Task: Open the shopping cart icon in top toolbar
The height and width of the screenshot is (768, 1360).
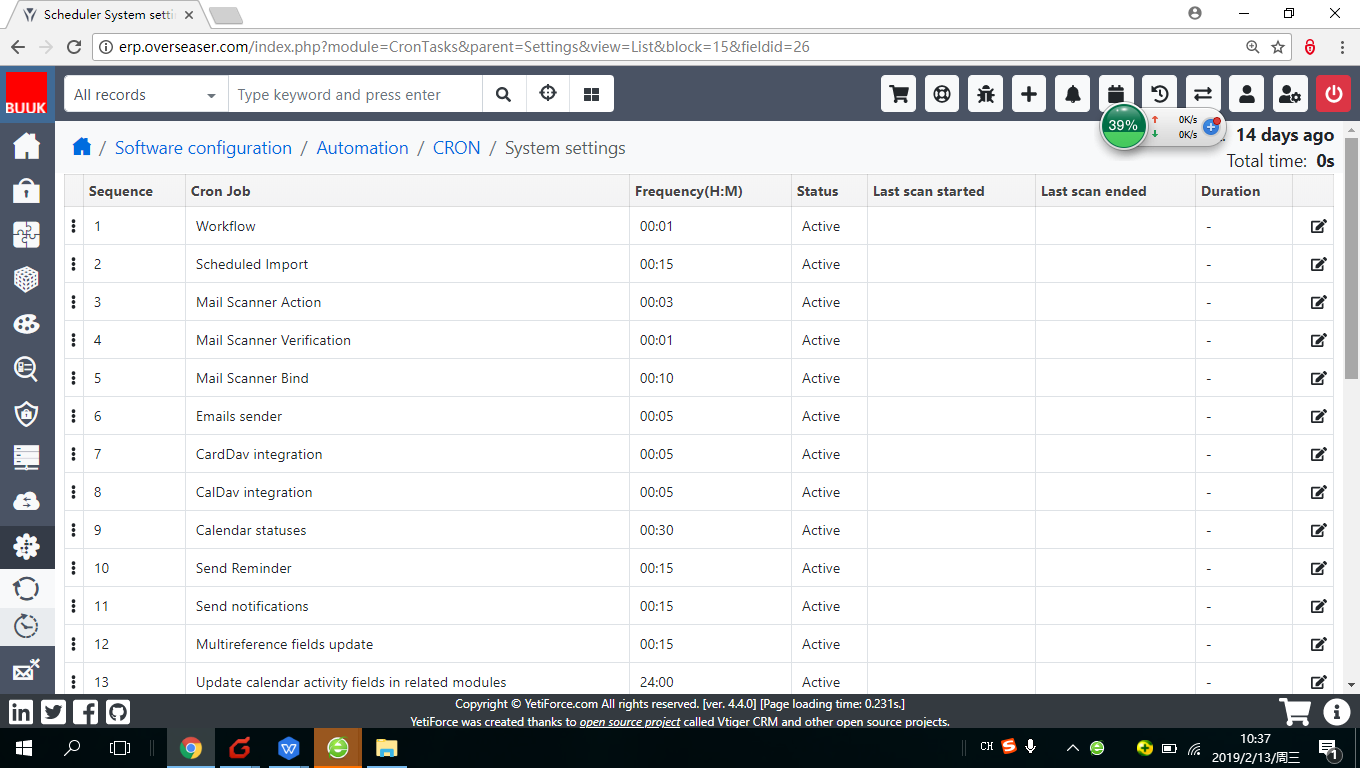Action: pyautogui.click(x=899, y=94)
